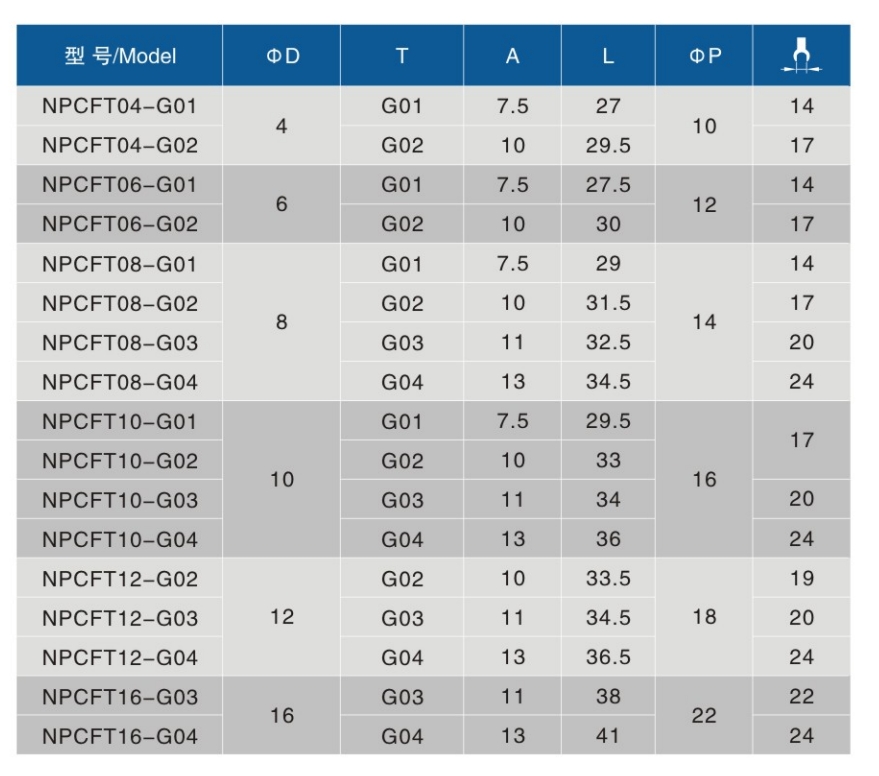Screen dimensions: 879x776
Task: Click the T column header
Action: 402,56
